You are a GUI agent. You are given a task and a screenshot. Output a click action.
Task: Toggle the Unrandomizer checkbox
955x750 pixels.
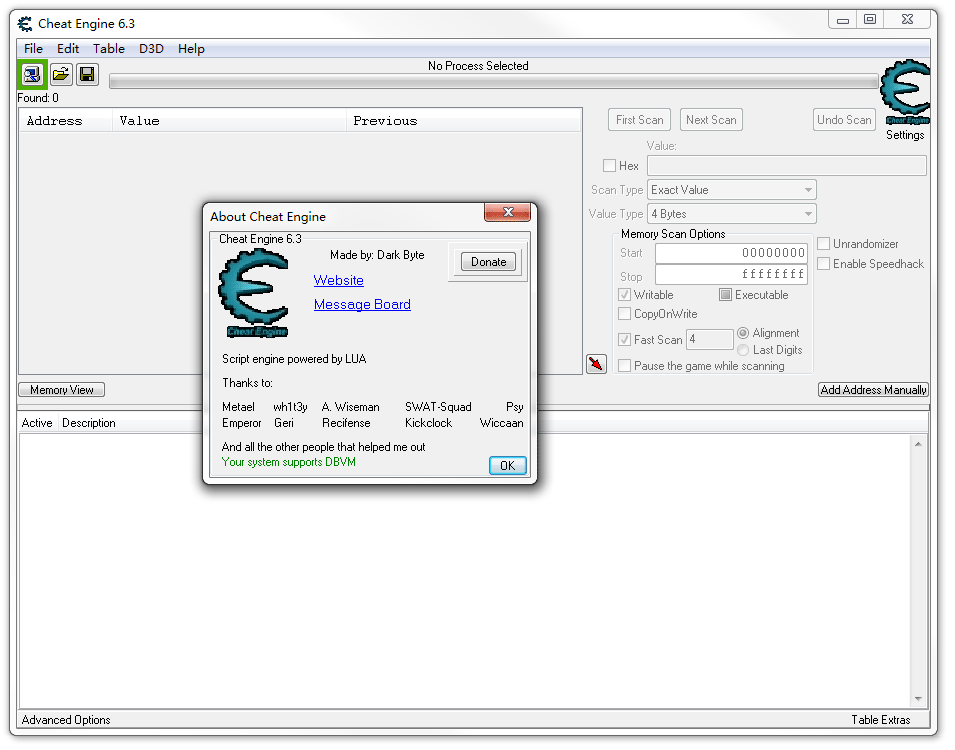click(824, 244)
